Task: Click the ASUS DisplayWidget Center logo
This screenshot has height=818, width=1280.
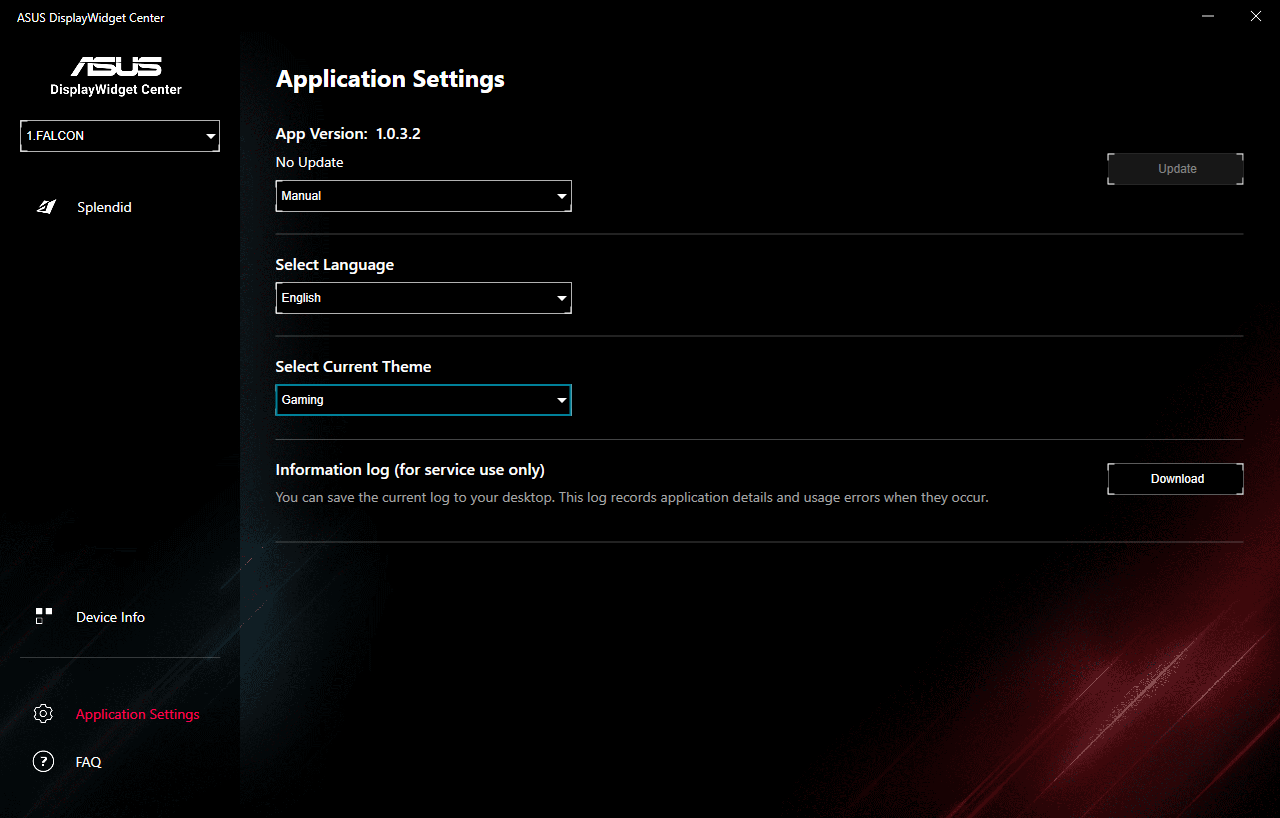Action: (115, 72)
